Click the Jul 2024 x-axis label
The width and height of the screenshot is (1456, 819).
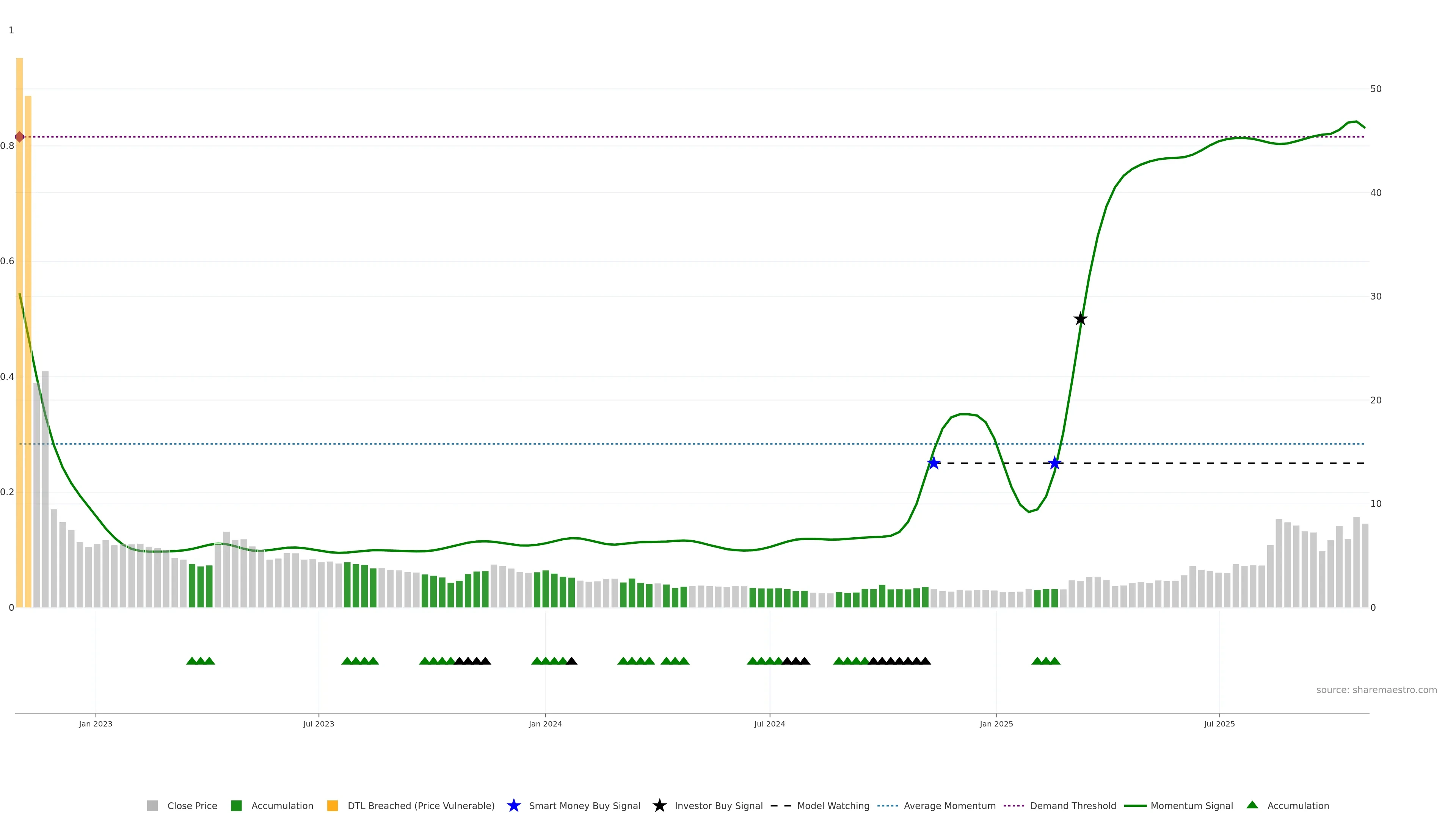point(769,723)
